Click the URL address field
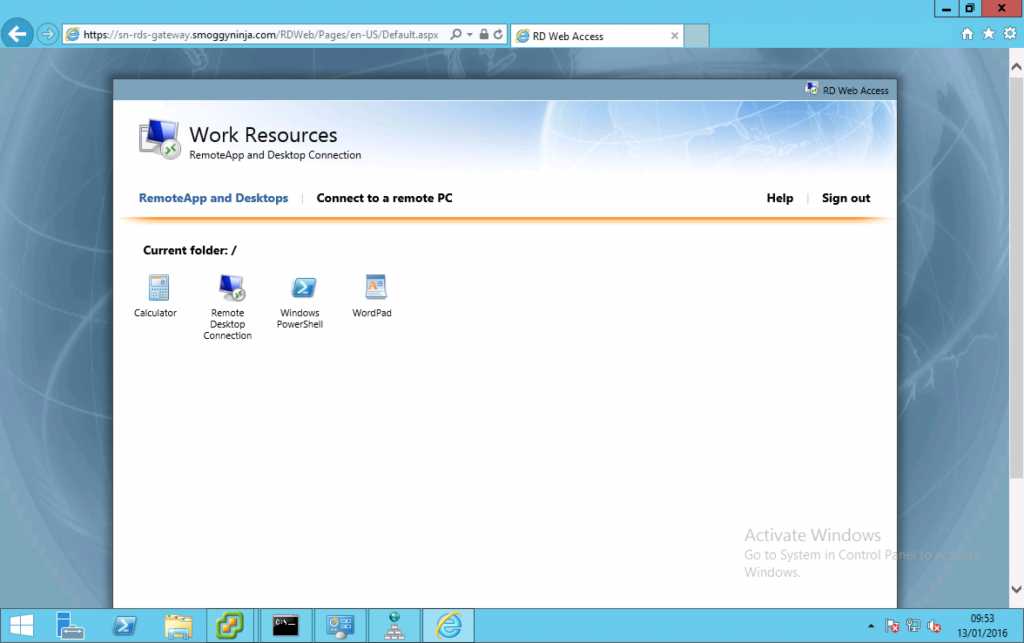This screenshot has height=643, width=1024. 261,35
